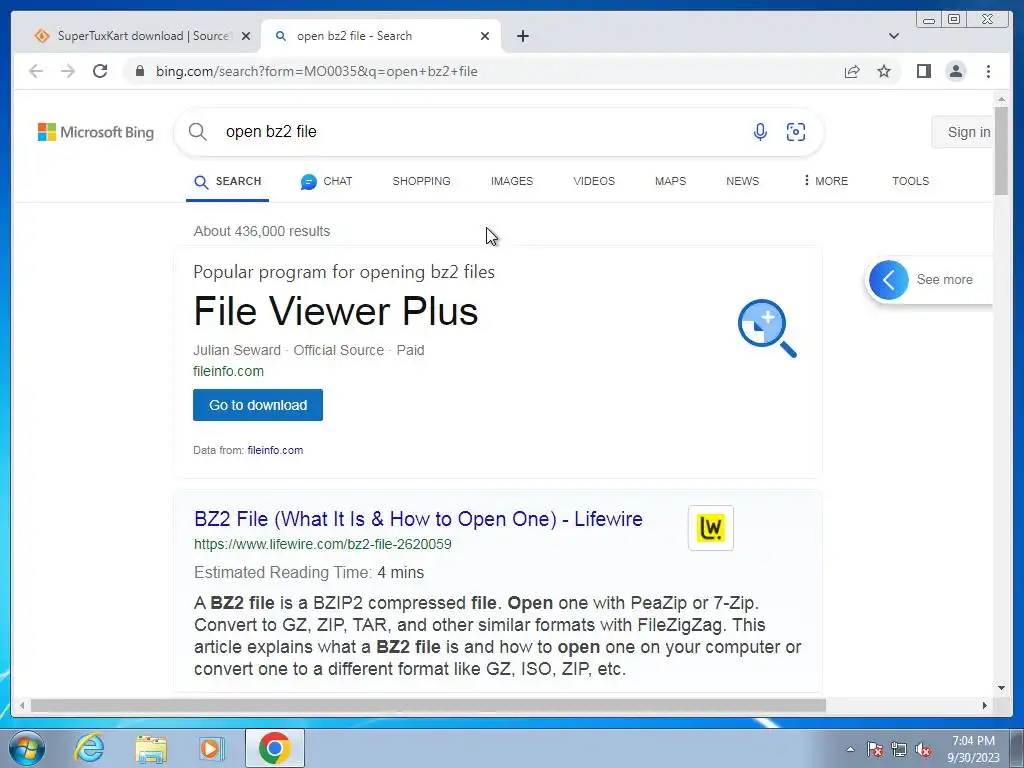The width and height of the screenshot is (1024, 768).
Task: Open the NEWS tab
Action: 743,182
